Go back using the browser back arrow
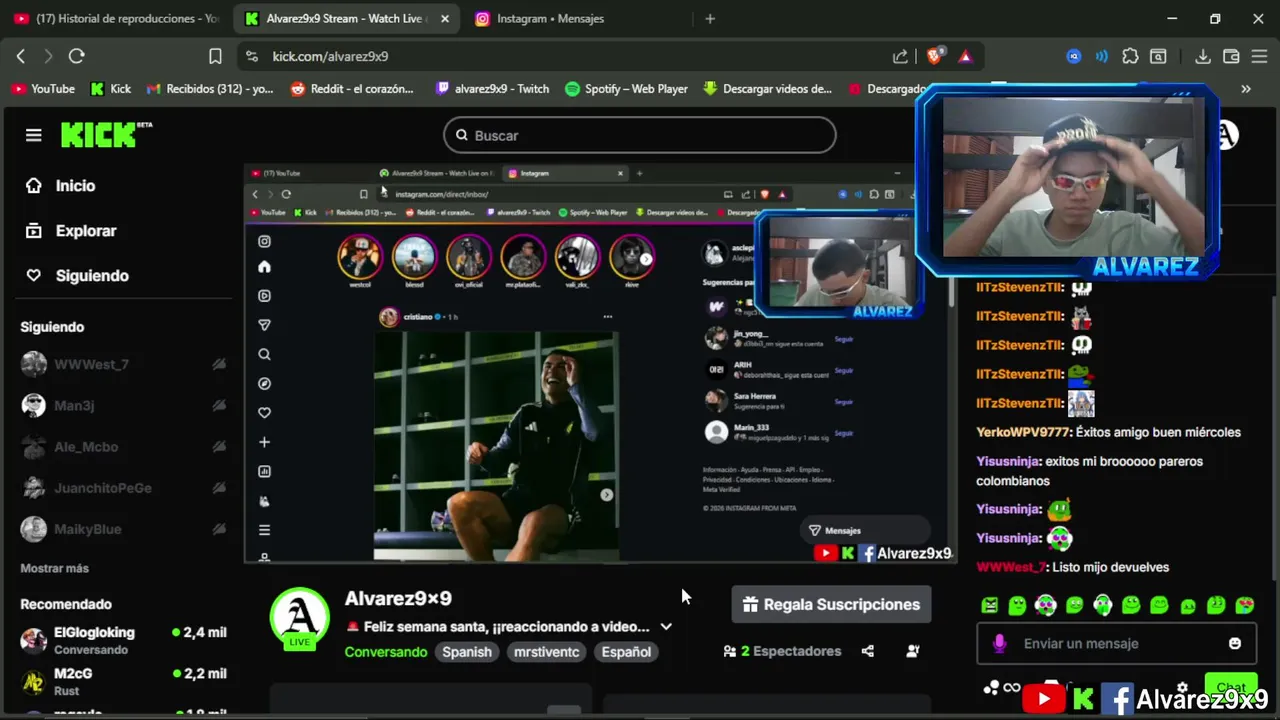Viewport: 1280px width, 720px height. 21,57
